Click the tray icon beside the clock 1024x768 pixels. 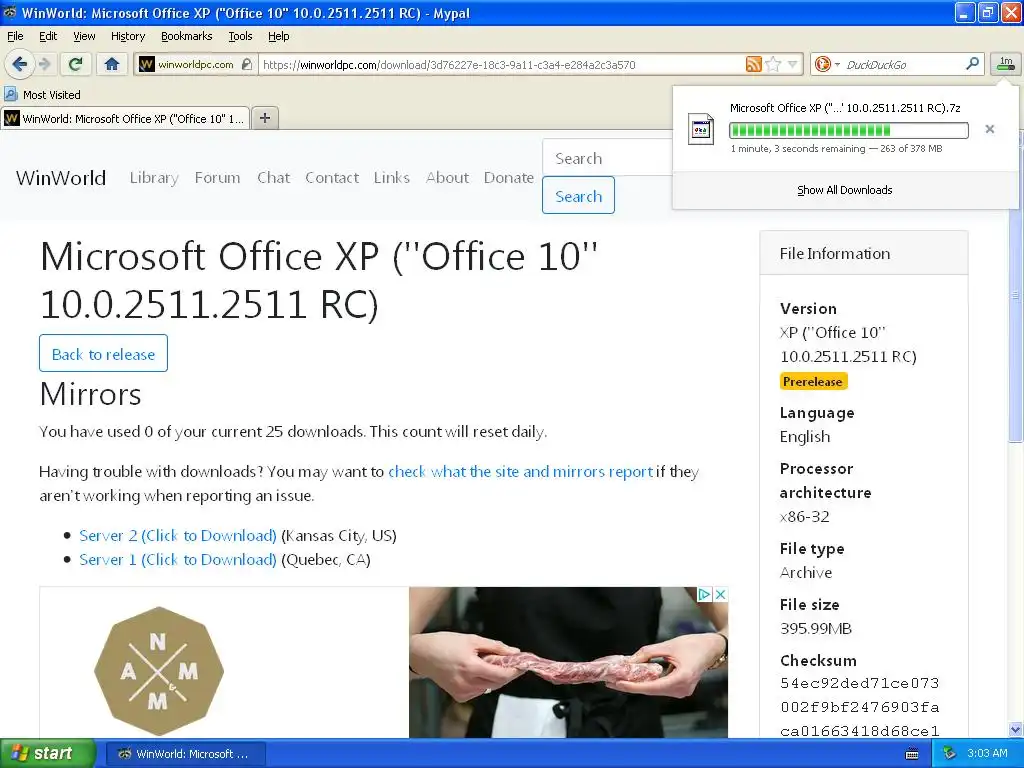click(x=950, y=753)
